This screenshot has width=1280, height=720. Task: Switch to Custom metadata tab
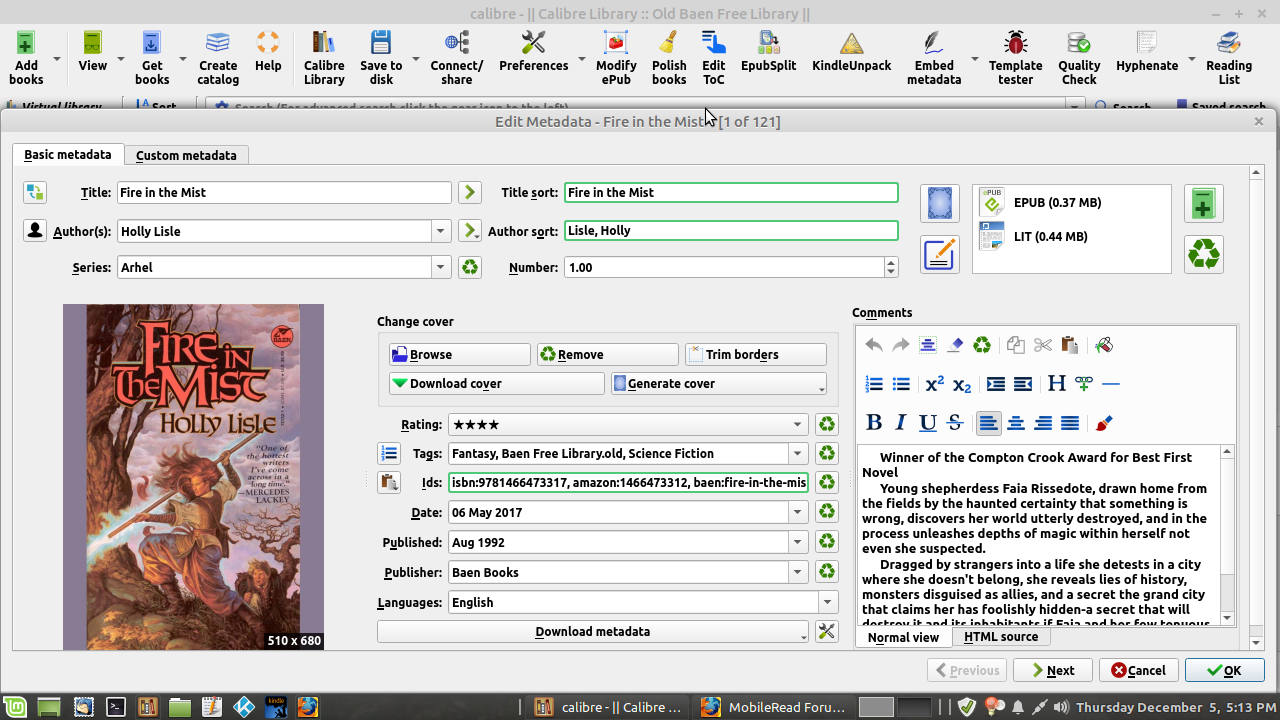[186, 155]
